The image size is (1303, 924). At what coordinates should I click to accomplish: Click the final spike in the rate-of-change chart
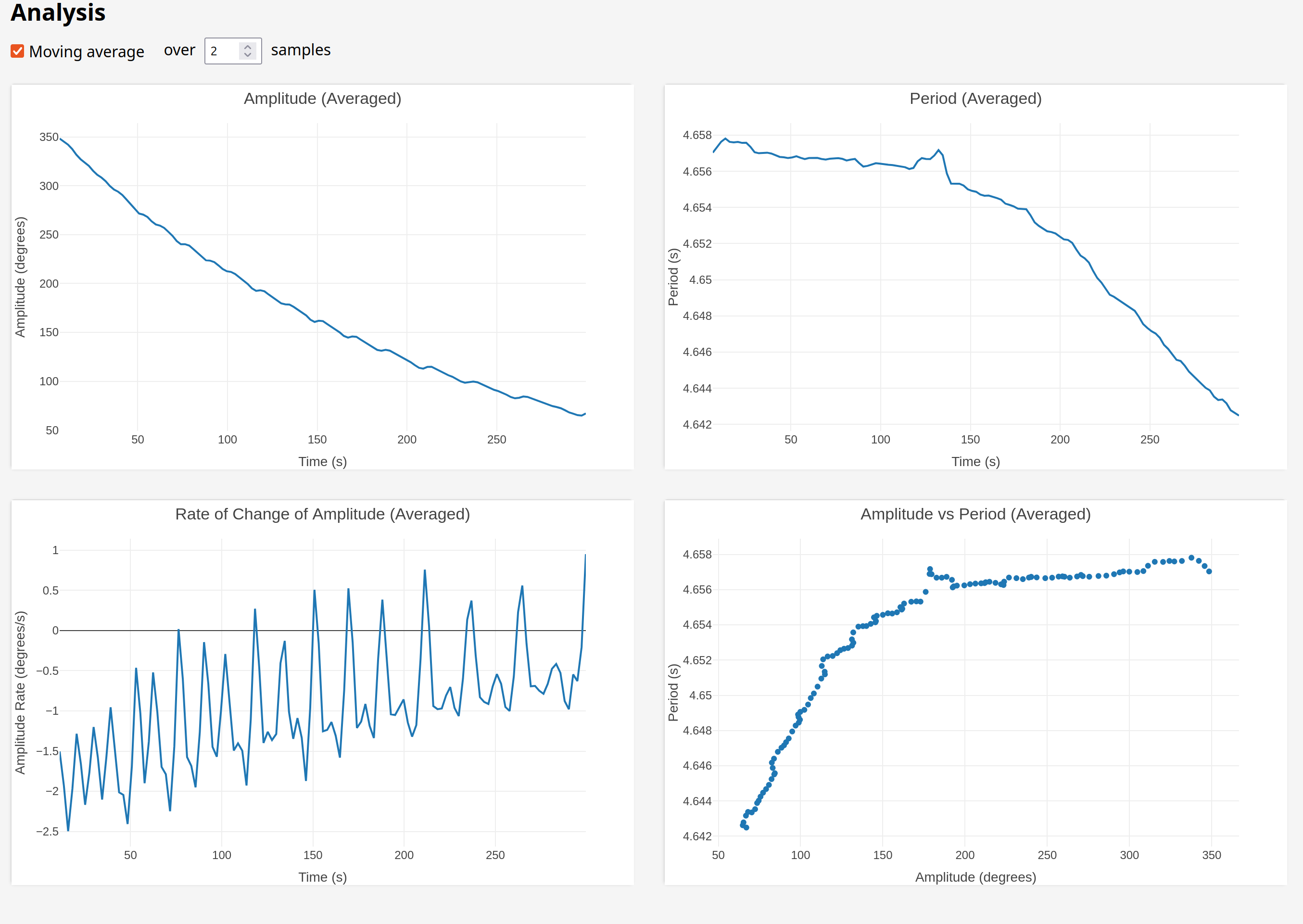(584, 569)
